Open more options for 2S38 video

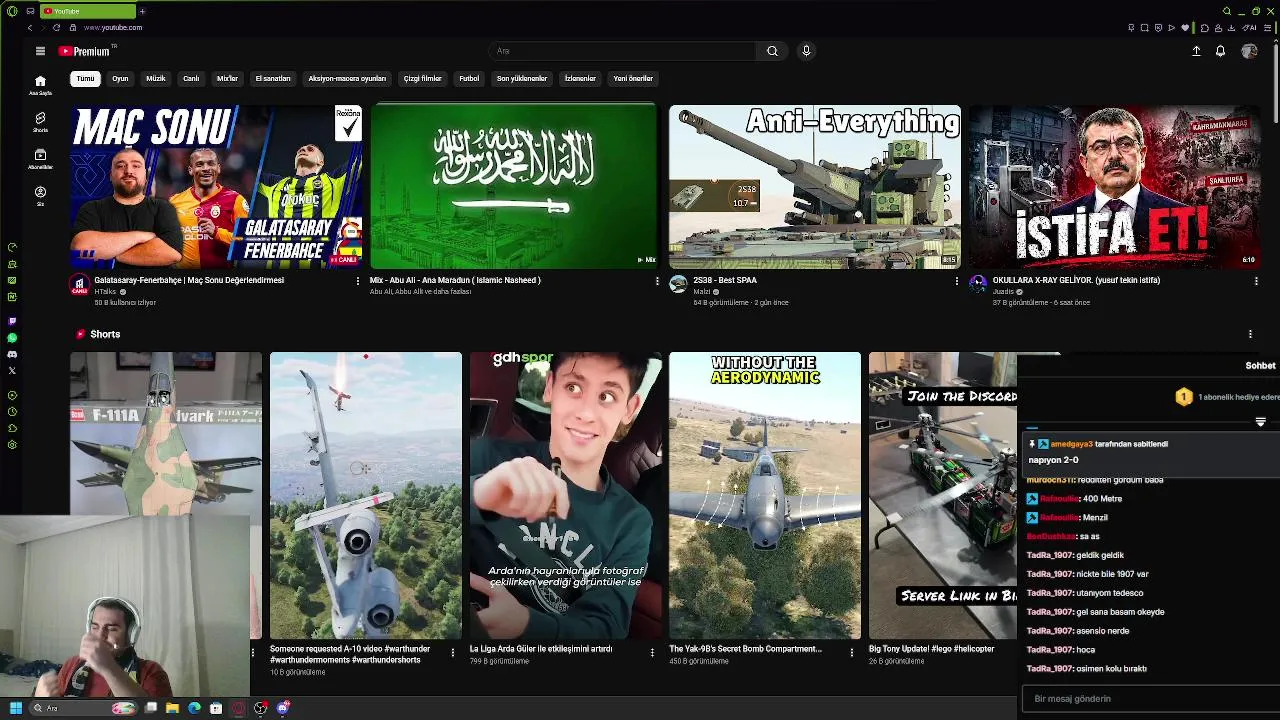pyautogui.click(x=956, y=281)
